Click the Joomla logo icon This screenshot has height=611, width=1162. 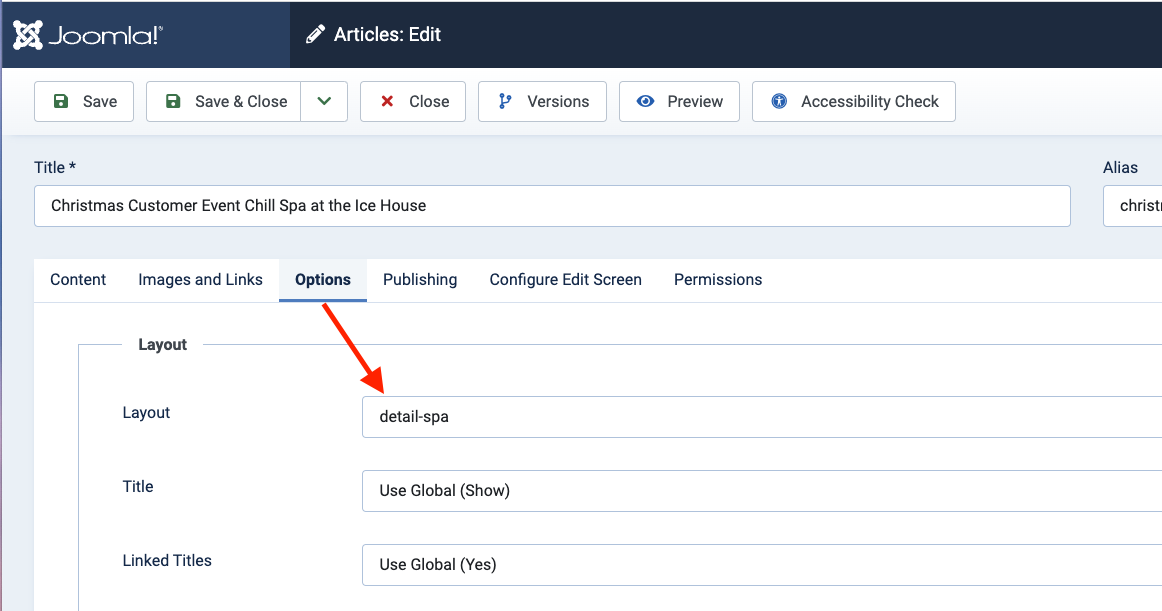28,35
